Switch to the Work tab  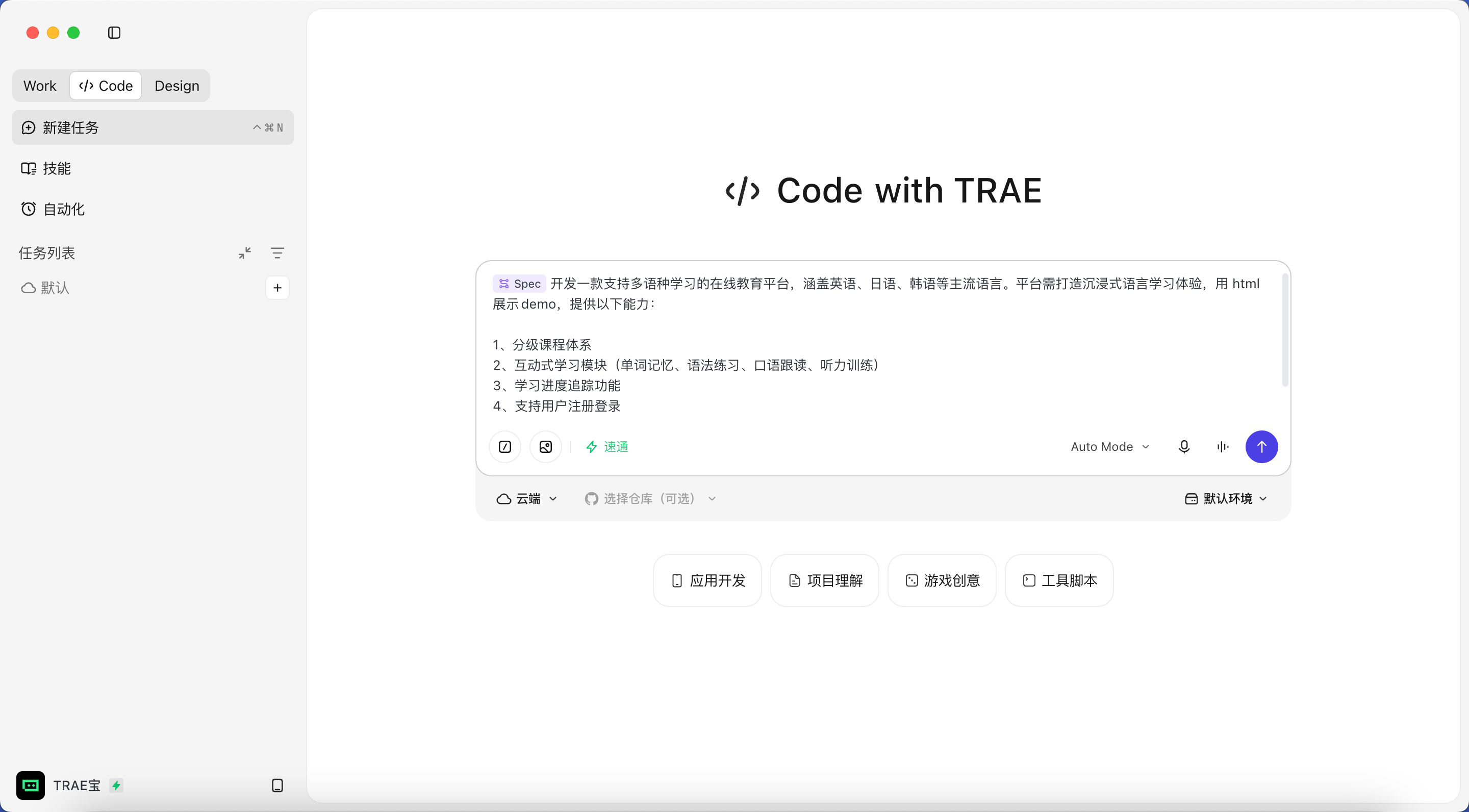tap(40, 86)
